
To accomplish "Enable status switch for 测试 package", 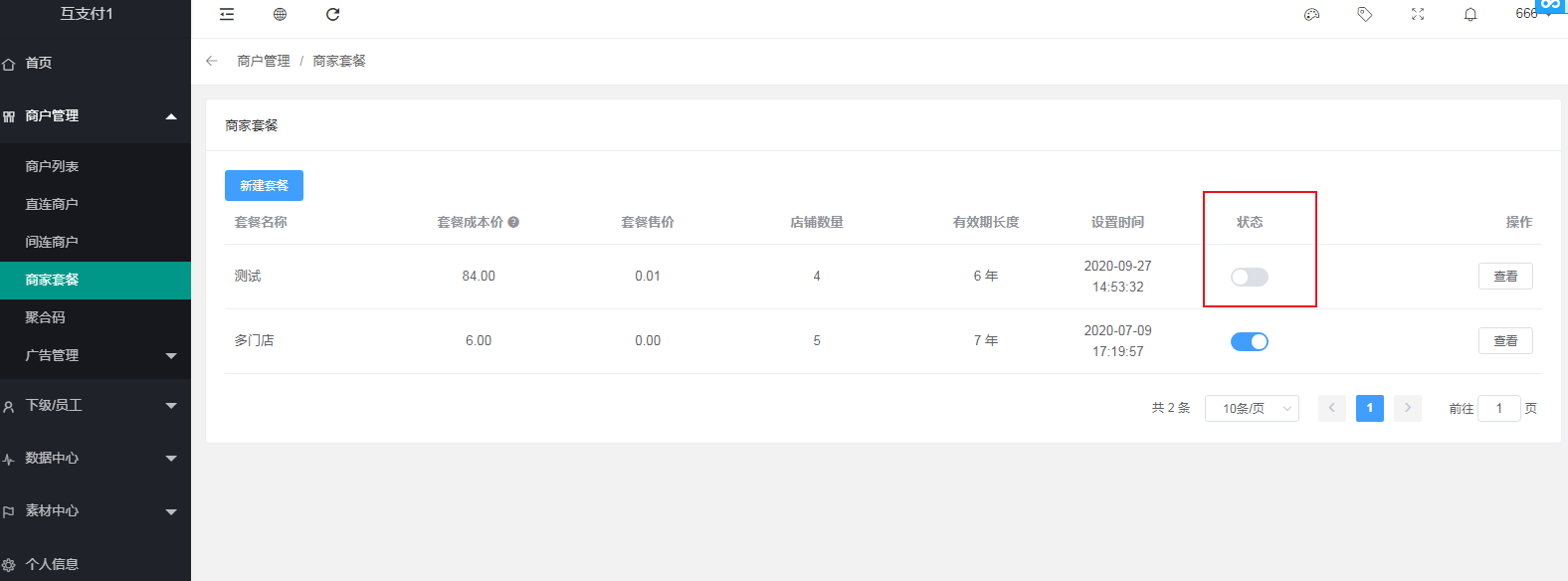I will click(x=1250, y=277).
